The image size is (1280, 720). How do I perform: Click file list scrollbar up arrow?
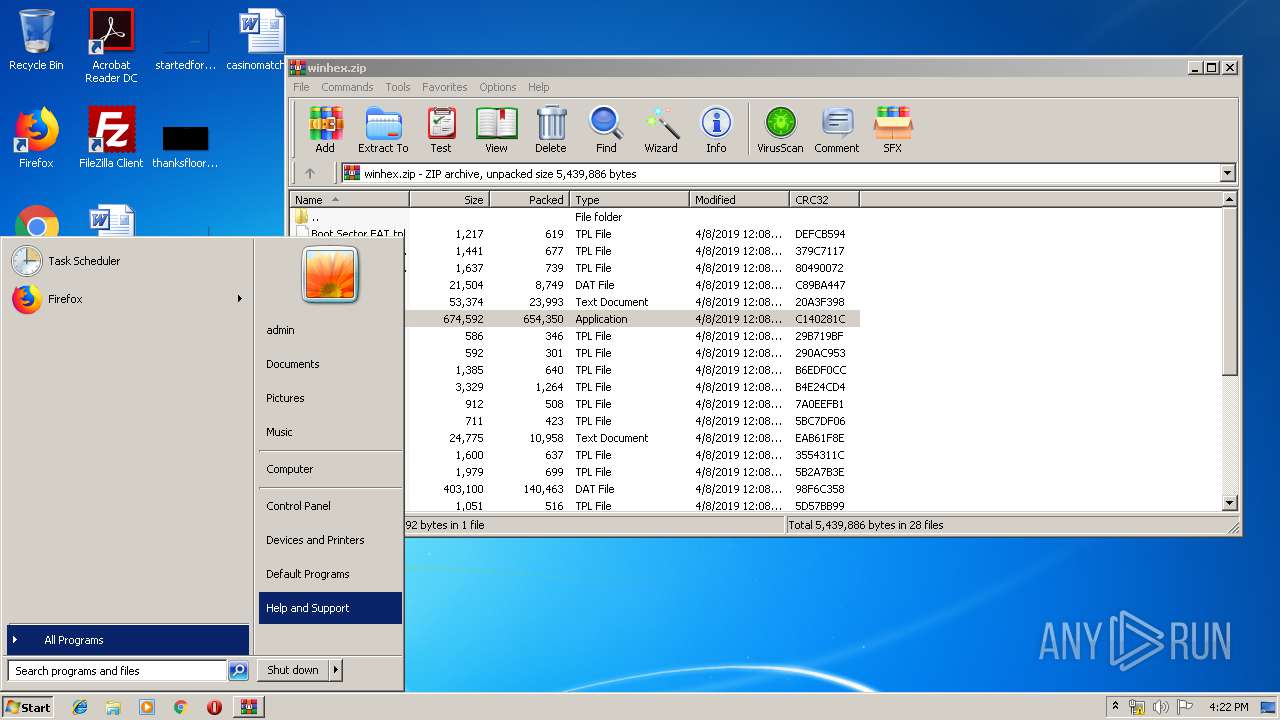1230,200
